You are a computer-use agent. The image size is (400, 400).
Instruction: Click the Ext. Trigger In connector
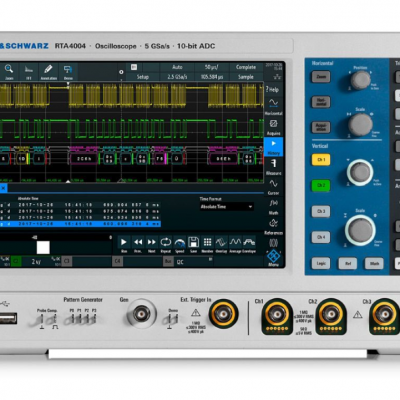pyautogui.click(x=223, y=313)
